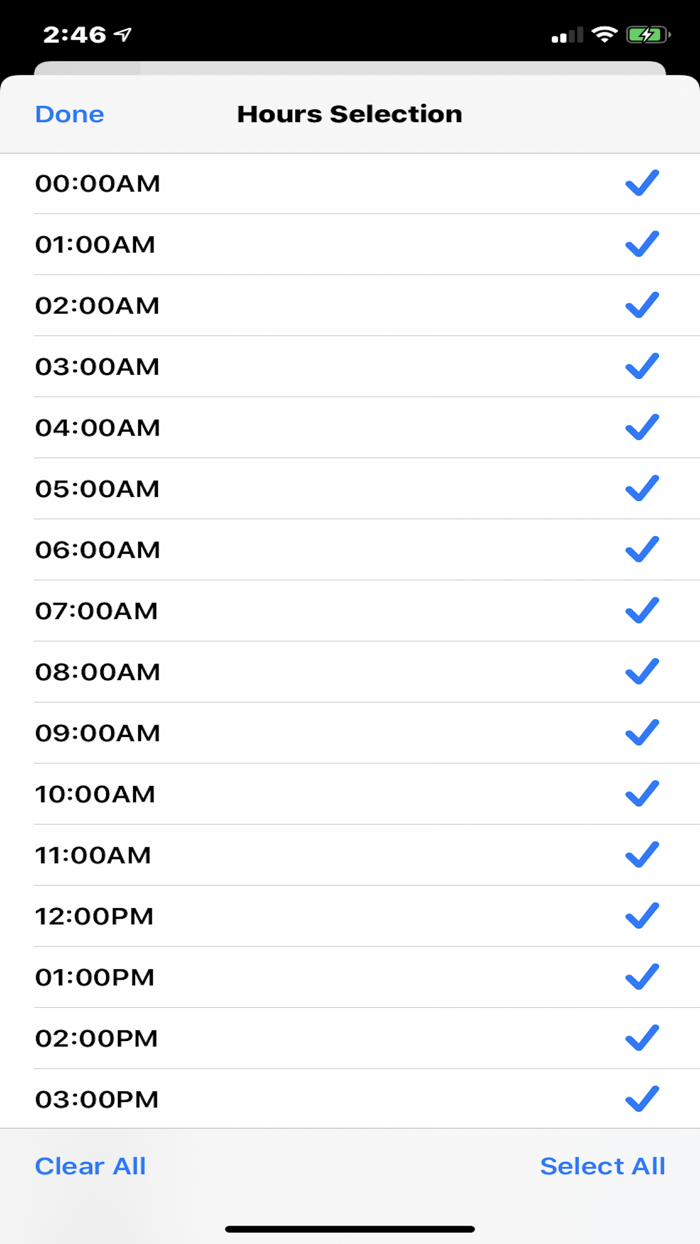Tap Select All to check every hour

pyautogui.click(x=603, y=1166)
